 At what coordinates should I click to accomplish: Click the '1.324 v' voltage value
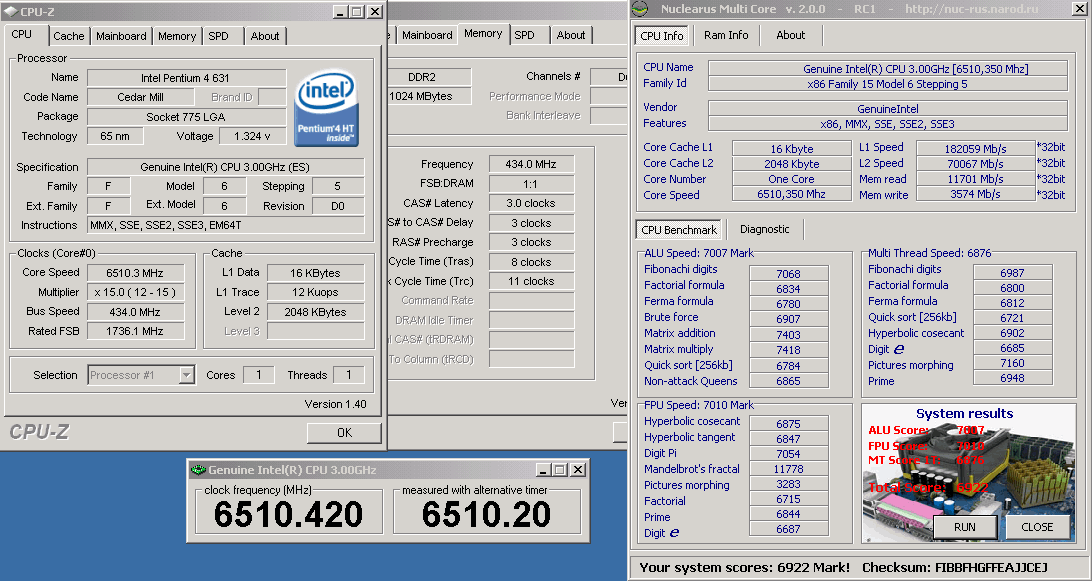252,137
